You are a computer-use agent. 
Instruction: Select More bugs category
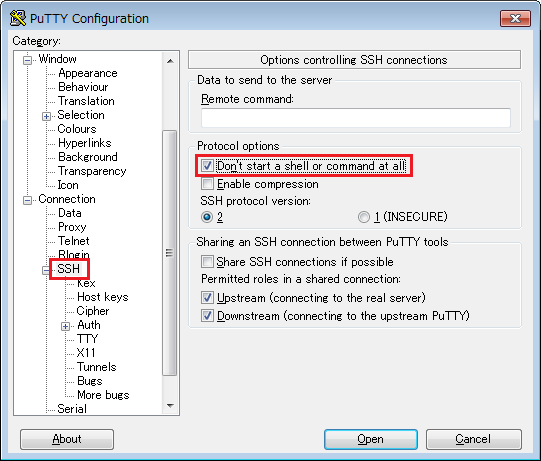(x=103, y=395)
